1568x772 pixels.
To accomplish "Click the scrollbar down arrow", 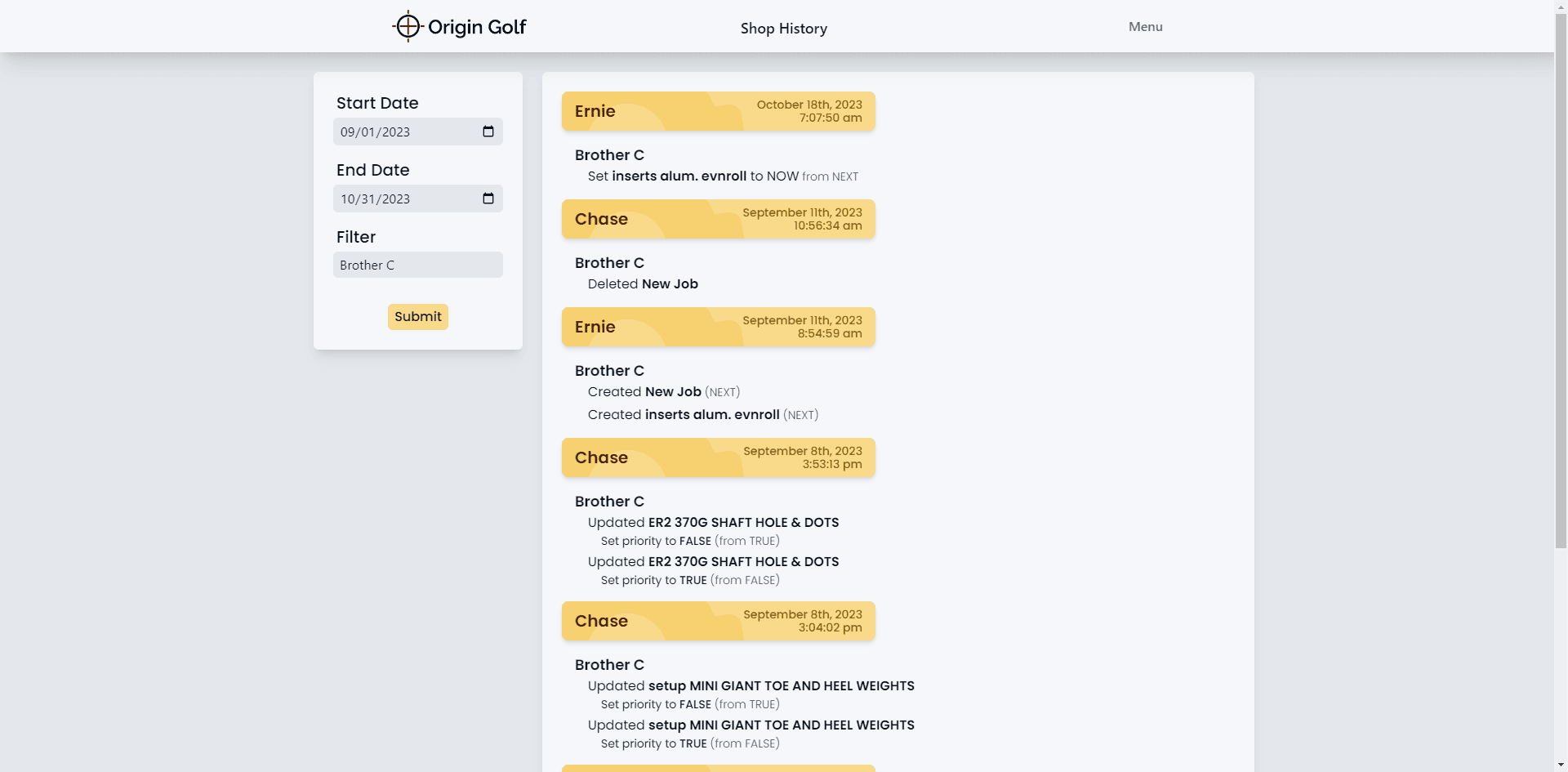I will tap(1561, 765).
